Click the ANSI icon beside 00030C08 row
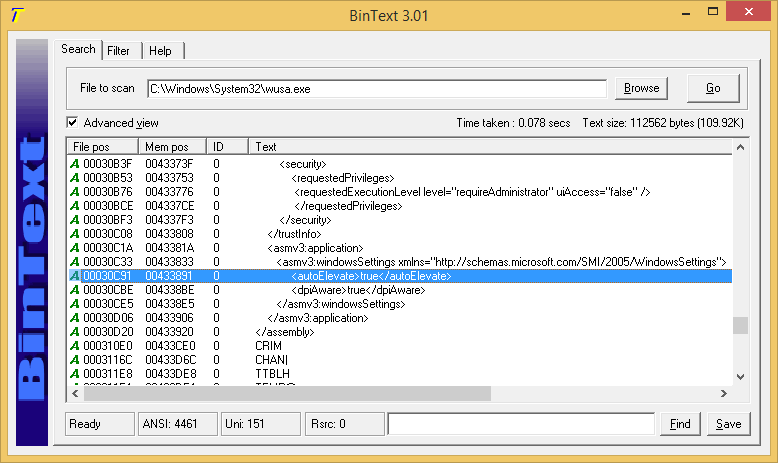778x463 pixels. (x=74, y=234)
